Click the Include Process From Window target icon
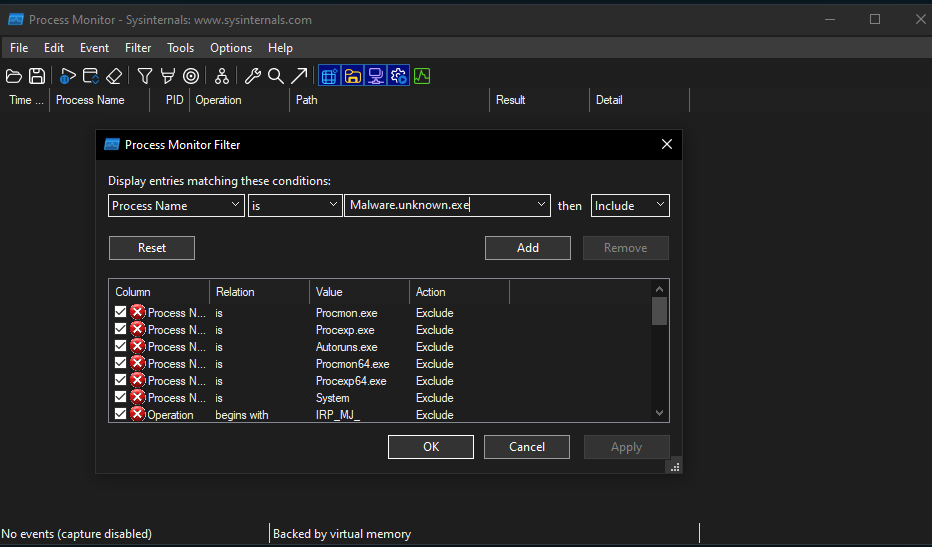Viewport: 932px width, 547px height. [191, 76]
